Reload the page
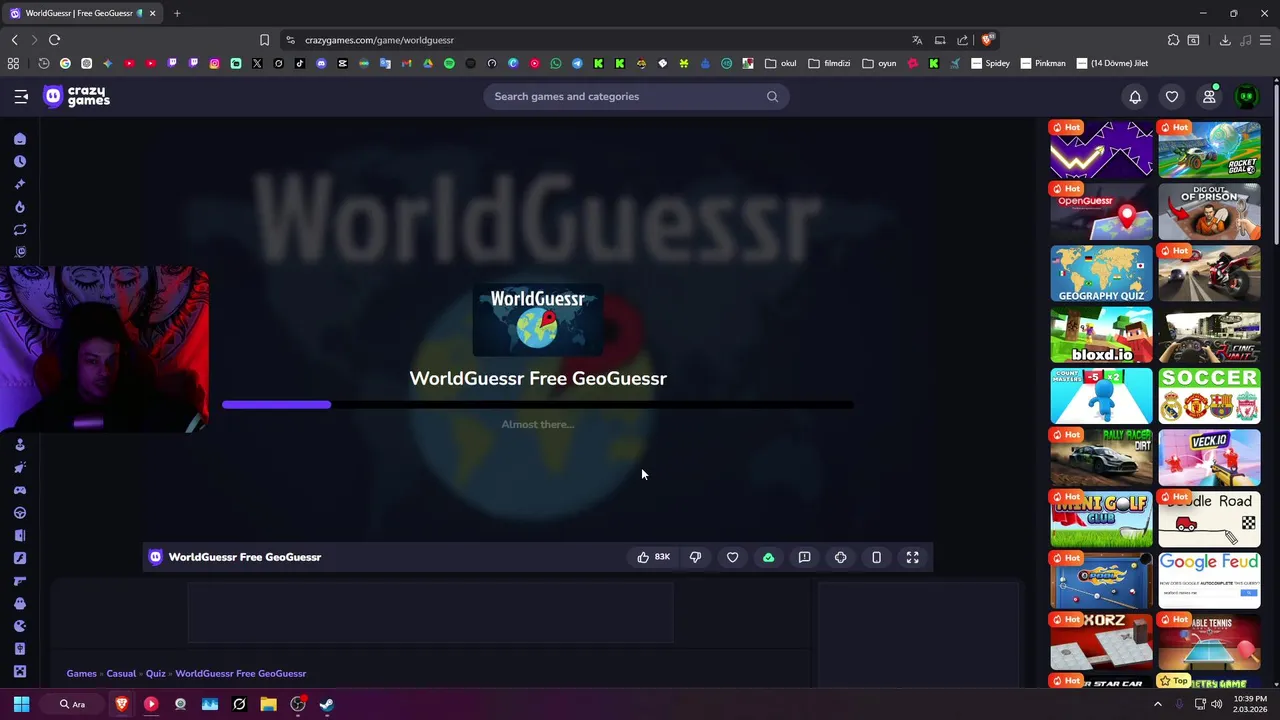Image resolution: width=1280 pixels, height=720 pixels. point(54,40)
